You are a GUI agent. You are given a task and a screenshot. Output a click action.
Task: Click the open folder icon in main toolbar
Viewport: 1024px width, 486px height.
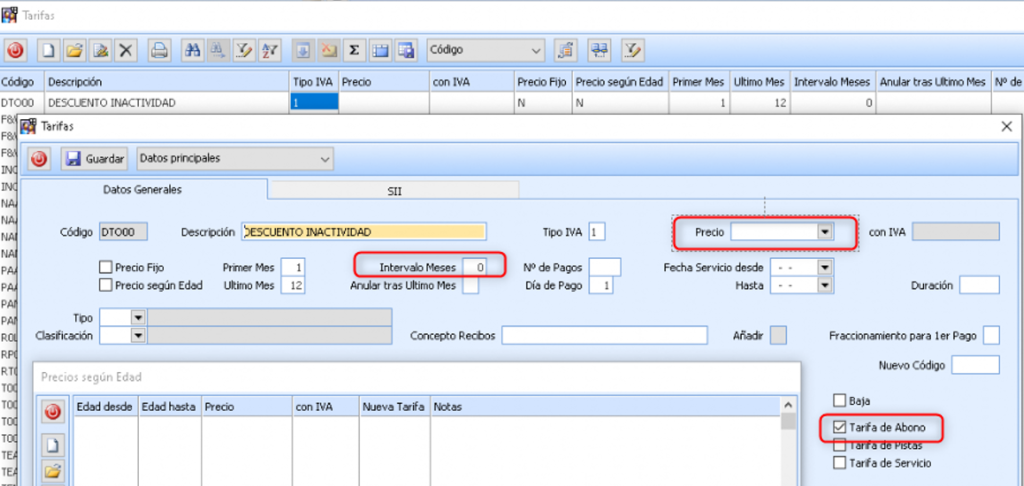tap(74, 49)
